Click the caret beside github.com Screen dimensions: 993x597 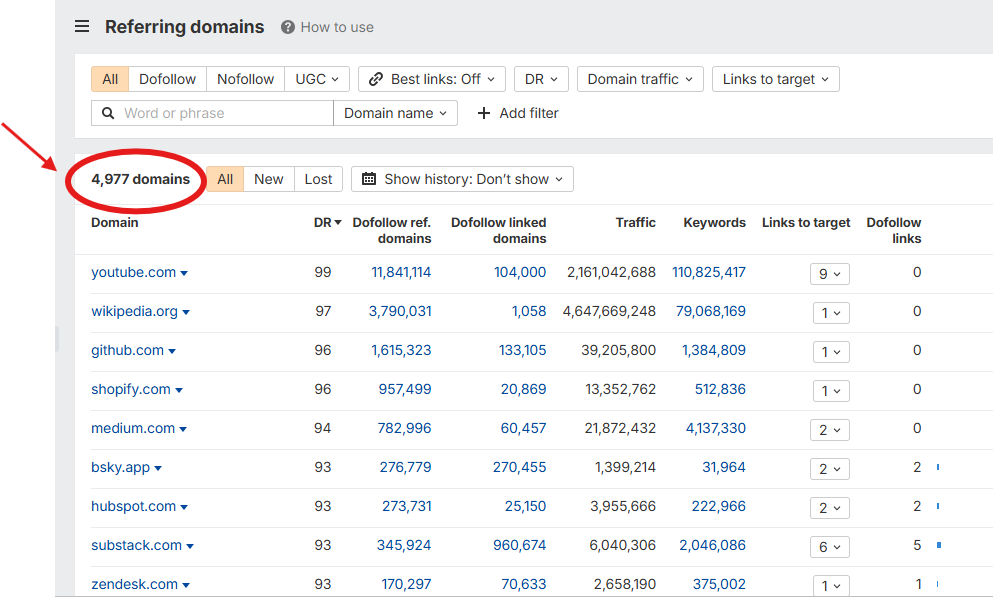[172, 350]
